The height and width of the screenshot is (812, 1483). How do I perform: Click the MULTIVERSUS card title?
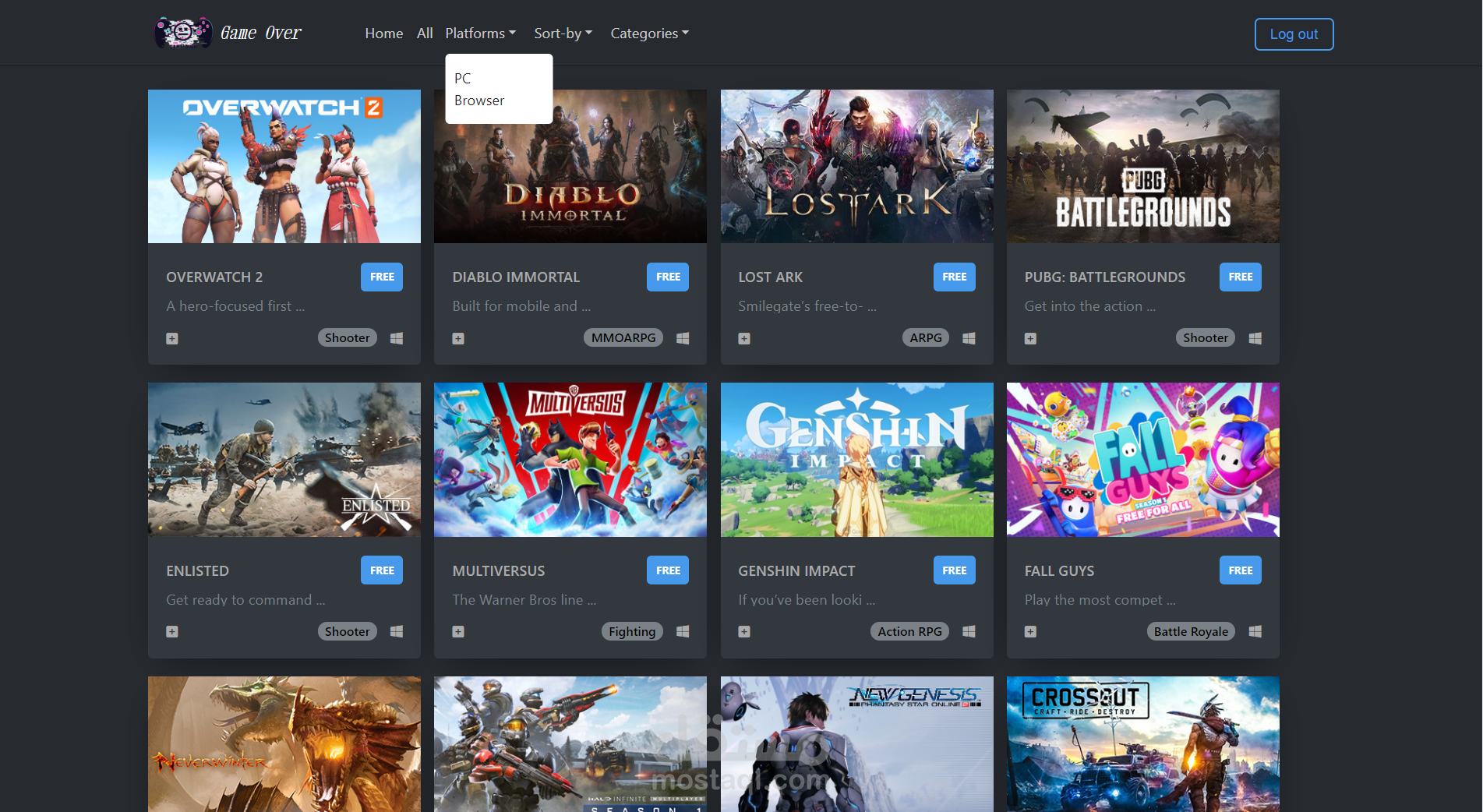(x=499, y=571)
